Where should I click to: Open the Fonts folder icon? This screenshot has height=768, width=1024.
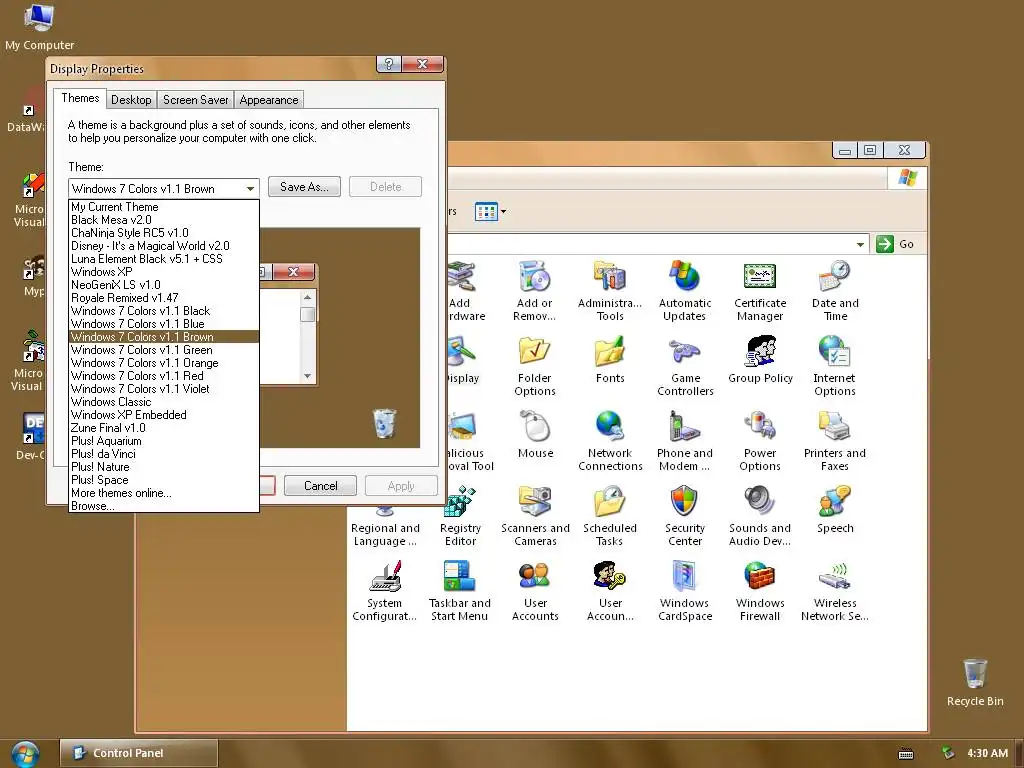[610, 360]
